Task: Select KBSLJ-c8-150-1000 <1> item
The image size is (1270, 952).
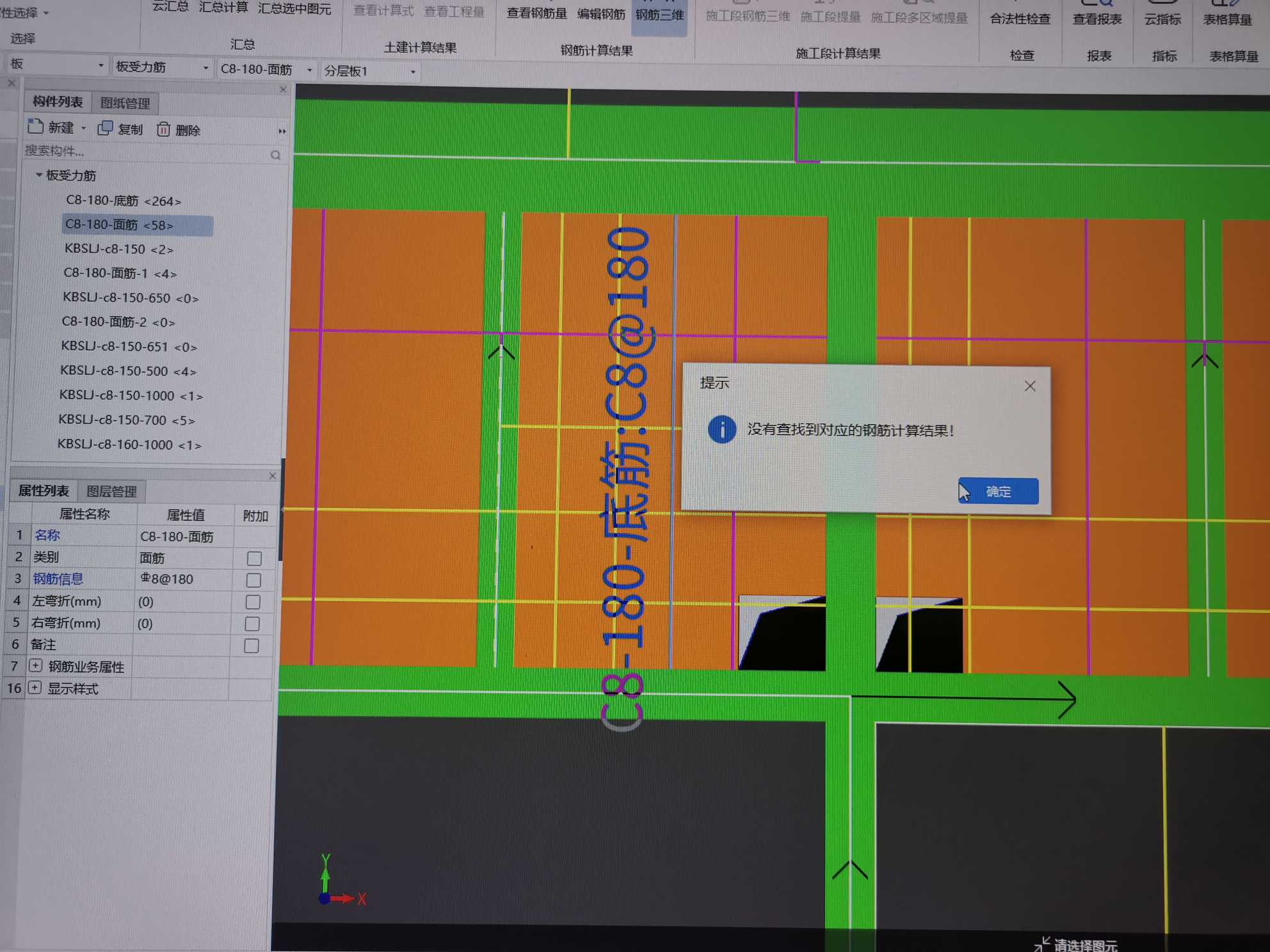Action: tap(131, 395)
